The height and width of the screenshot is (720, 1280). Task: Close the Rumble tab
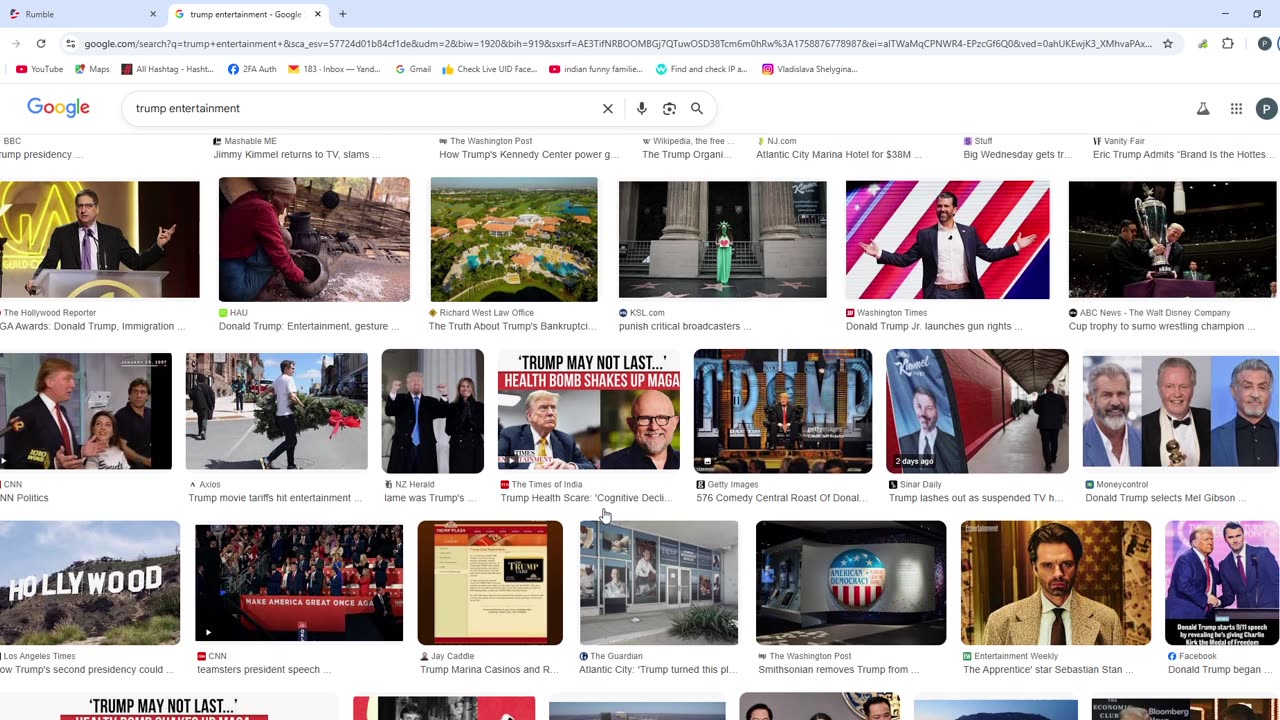(153, 14)
